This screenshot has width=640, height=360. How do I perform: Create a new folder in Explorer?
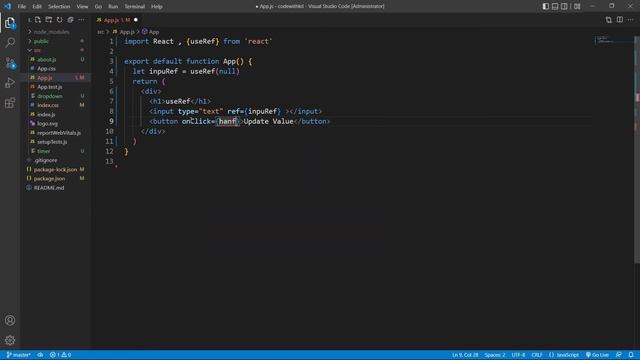pyautogui.click(x=49, y=20)
